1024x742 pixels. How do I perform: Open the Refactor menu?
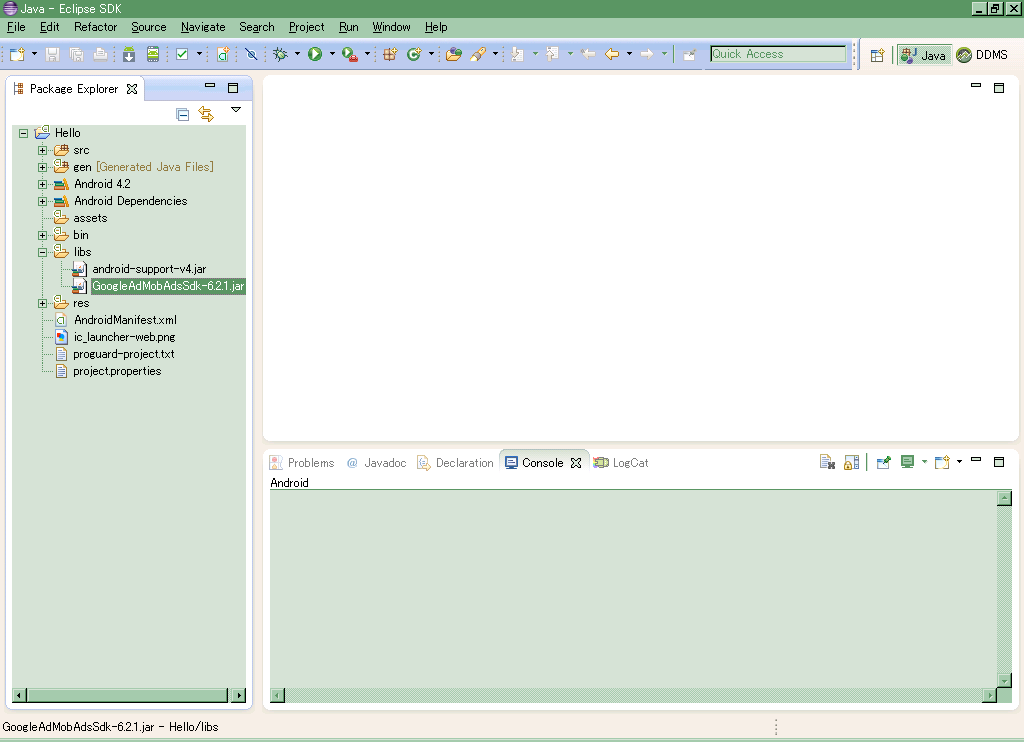pos(95,27)
